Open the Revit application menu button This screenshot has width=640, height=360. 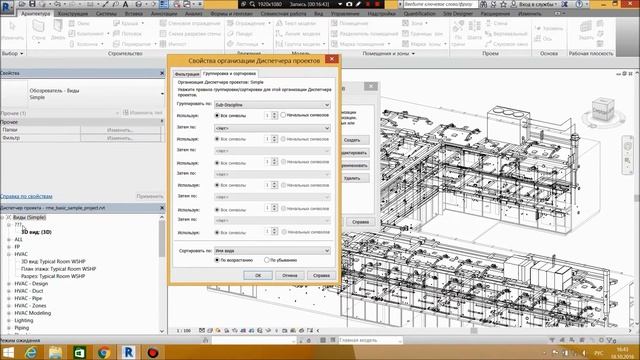click(x=7, y=7)
